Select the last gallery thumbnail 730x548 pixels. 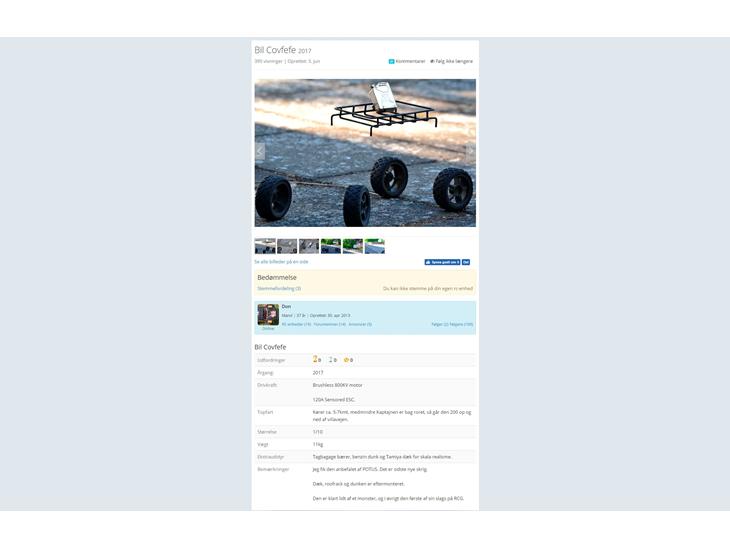click(x=375, y=246)
